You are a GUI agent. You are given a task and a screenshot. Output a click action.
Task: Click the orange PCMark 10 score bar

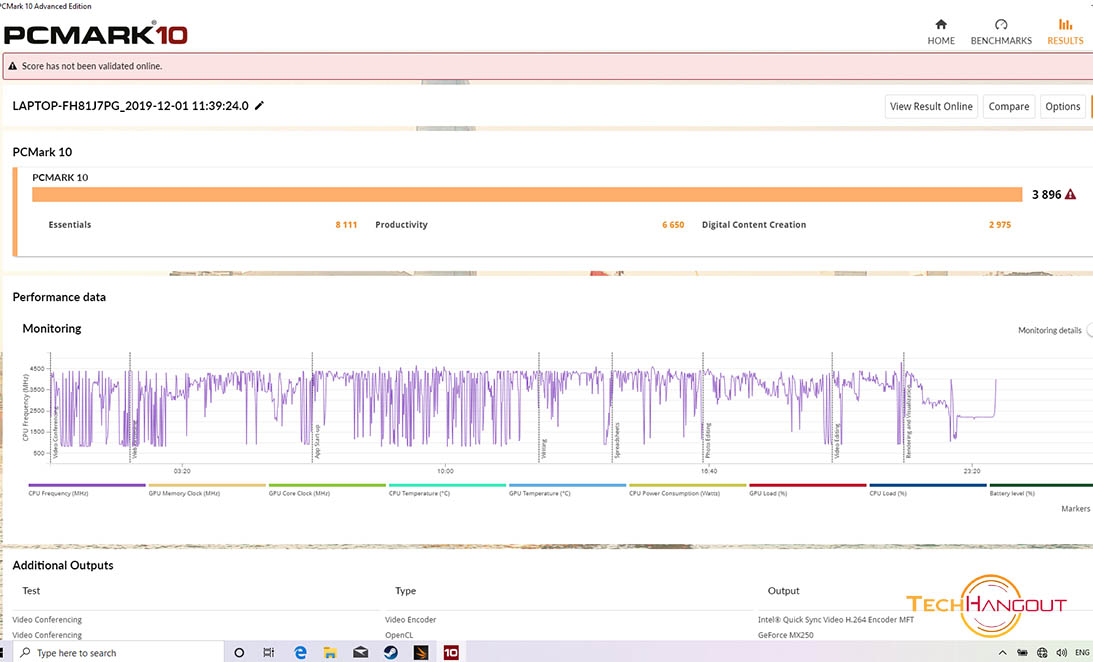527,194
